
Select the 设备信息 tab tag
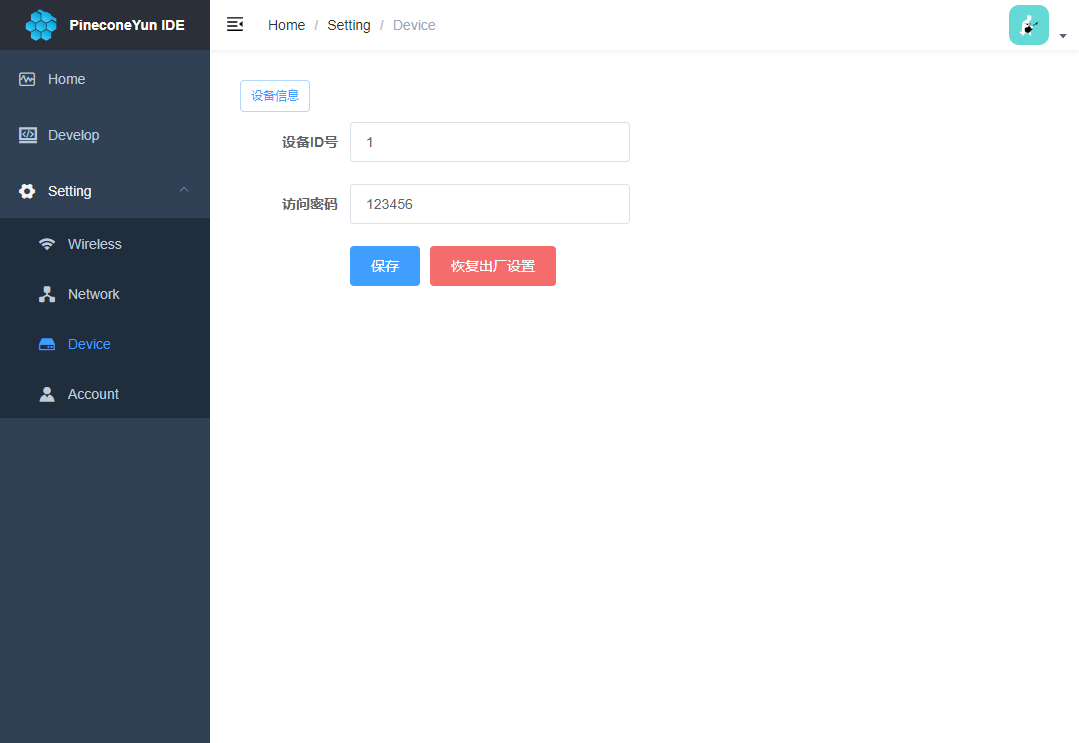coord(275,96)
